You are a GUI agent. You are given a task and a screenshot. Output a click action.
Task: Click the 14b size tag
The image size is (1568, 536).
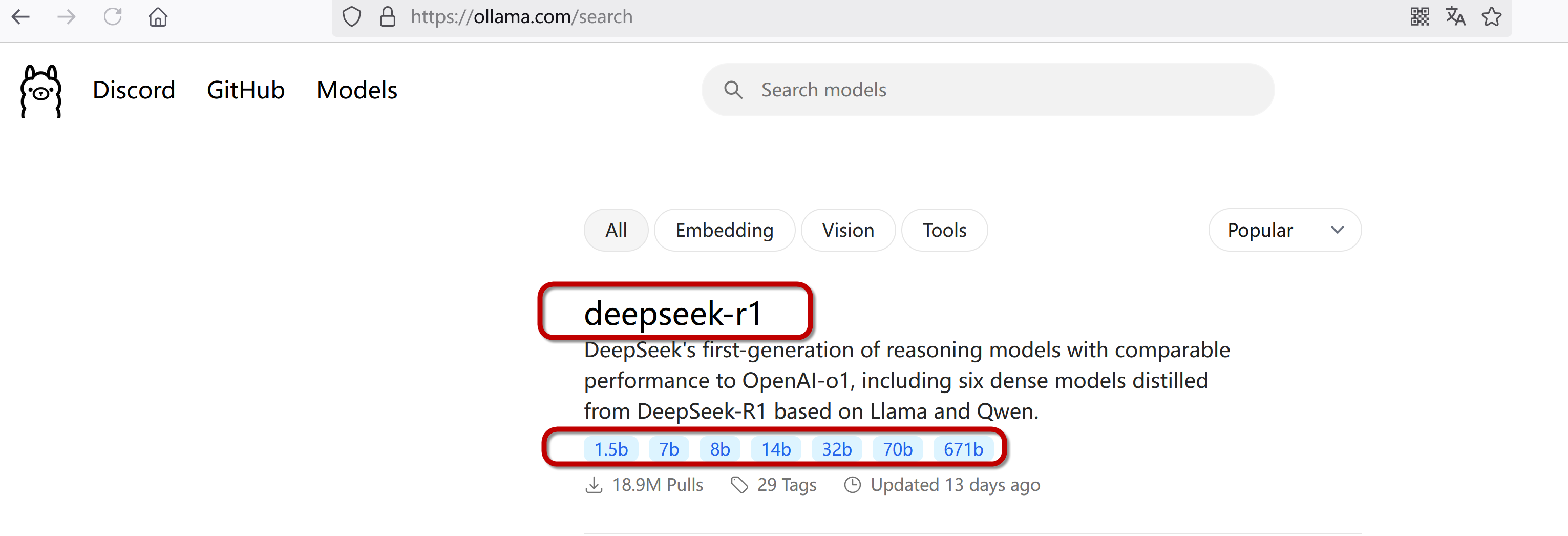pyautogui.click(x=776, y=449)
